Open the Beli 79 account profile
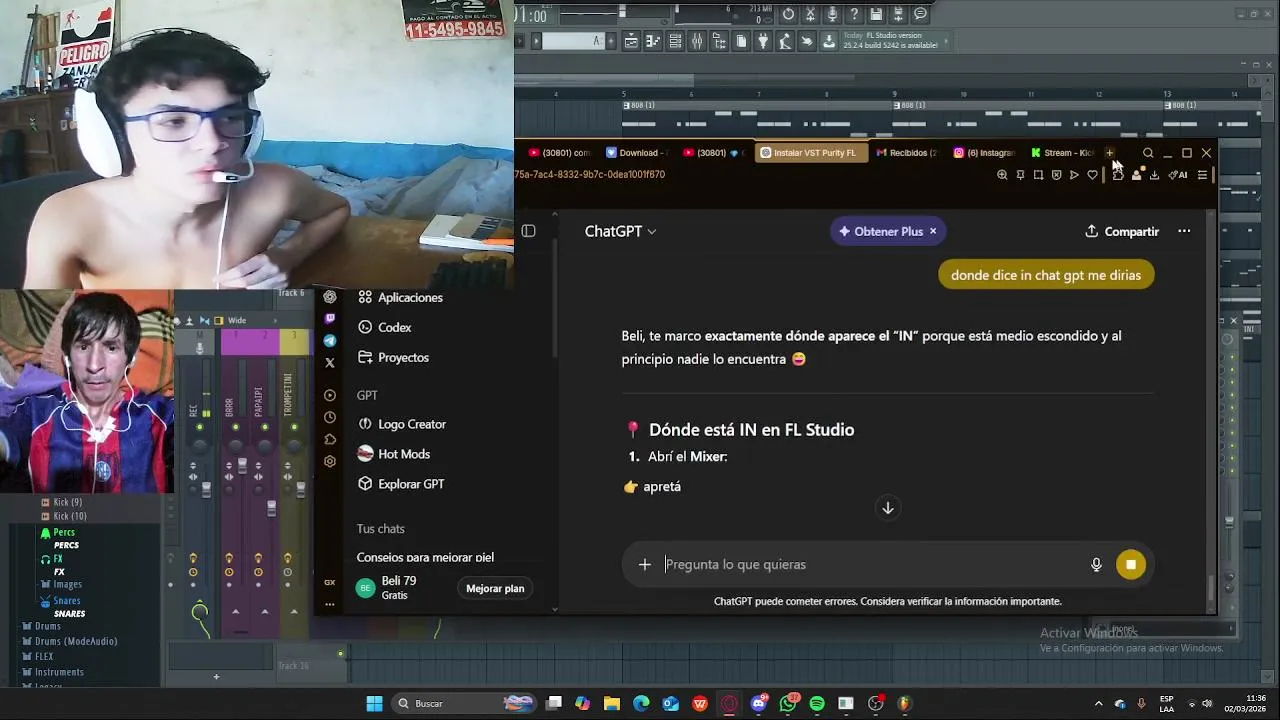Screen dimensions: 1280x720 (x=387, y=587)
